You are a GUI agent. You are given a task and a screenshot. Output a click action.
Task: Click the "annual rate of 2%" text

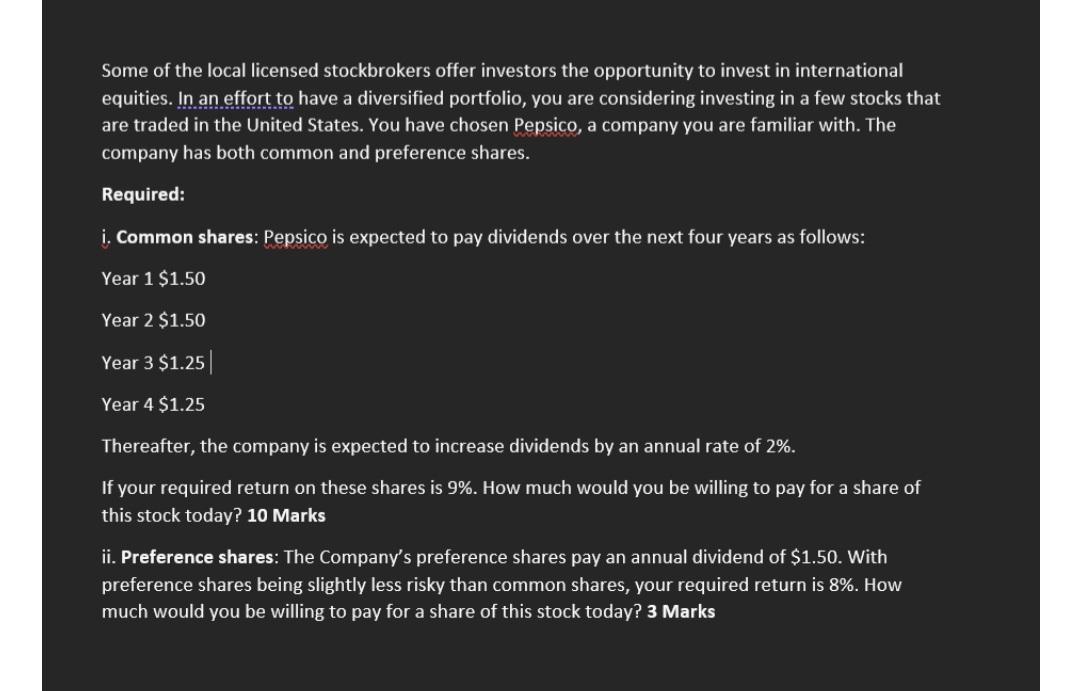[729, 446]
